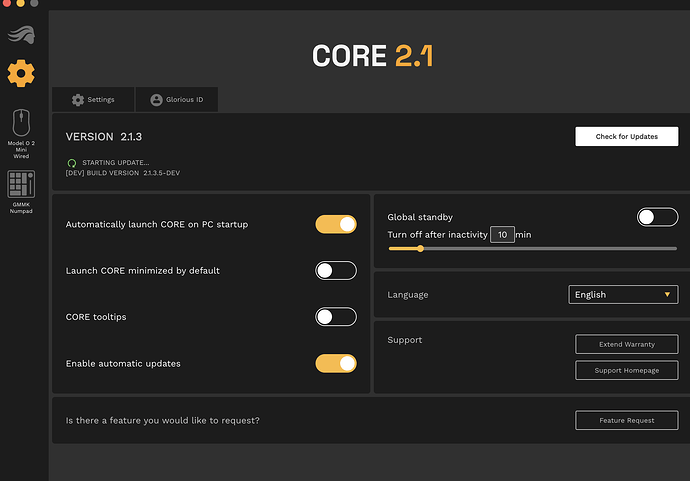
Task: Turn on CORE tooltips switch
Action: click(x=335, y=317)
